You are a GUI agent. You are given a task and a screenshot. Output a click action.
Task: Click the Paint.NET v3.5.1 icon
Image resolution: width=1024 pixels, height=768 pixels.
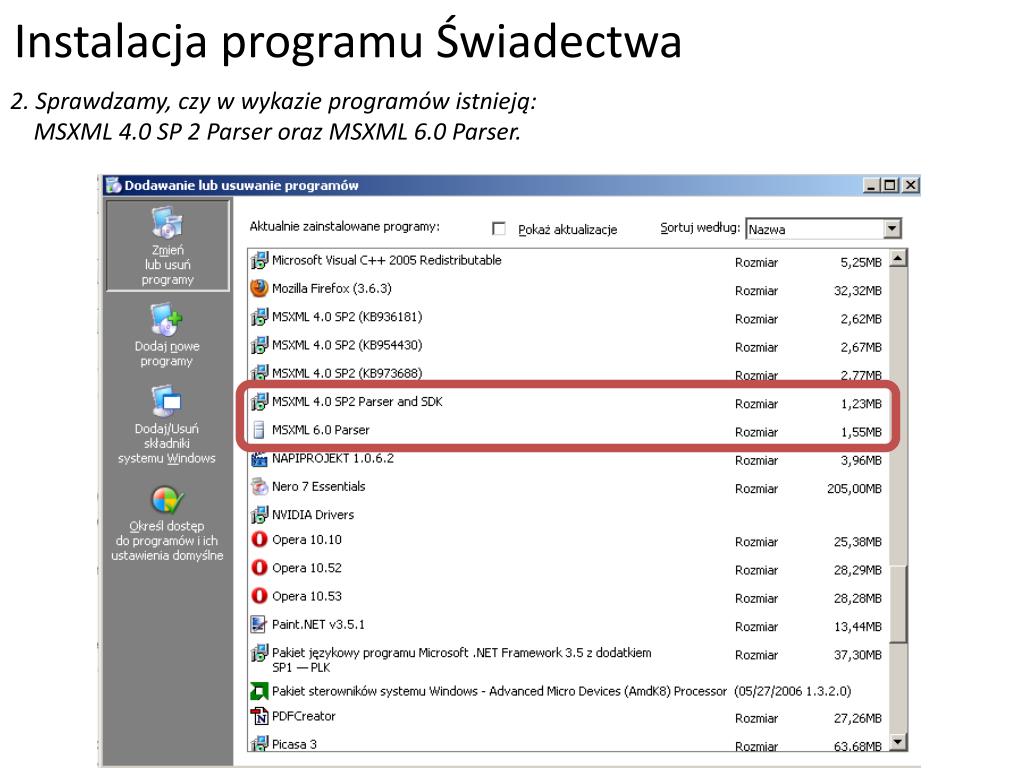259,624
